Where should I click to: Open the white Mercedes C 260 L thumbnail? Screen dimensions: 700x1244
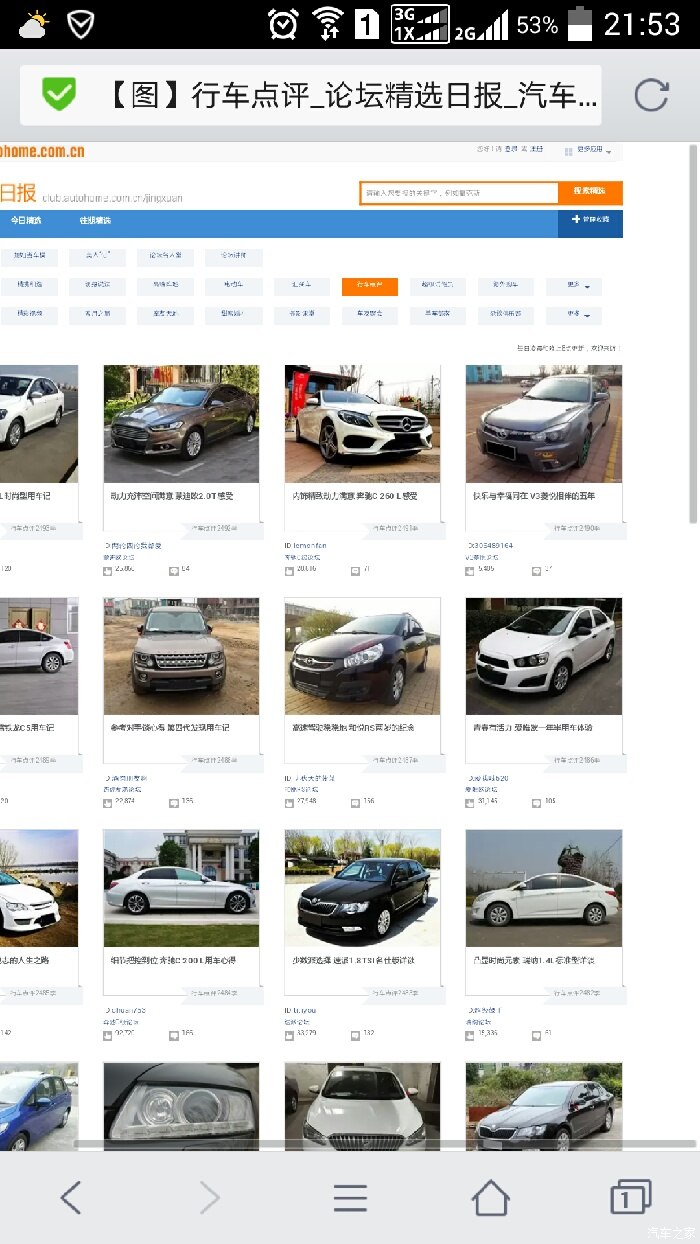362,424
